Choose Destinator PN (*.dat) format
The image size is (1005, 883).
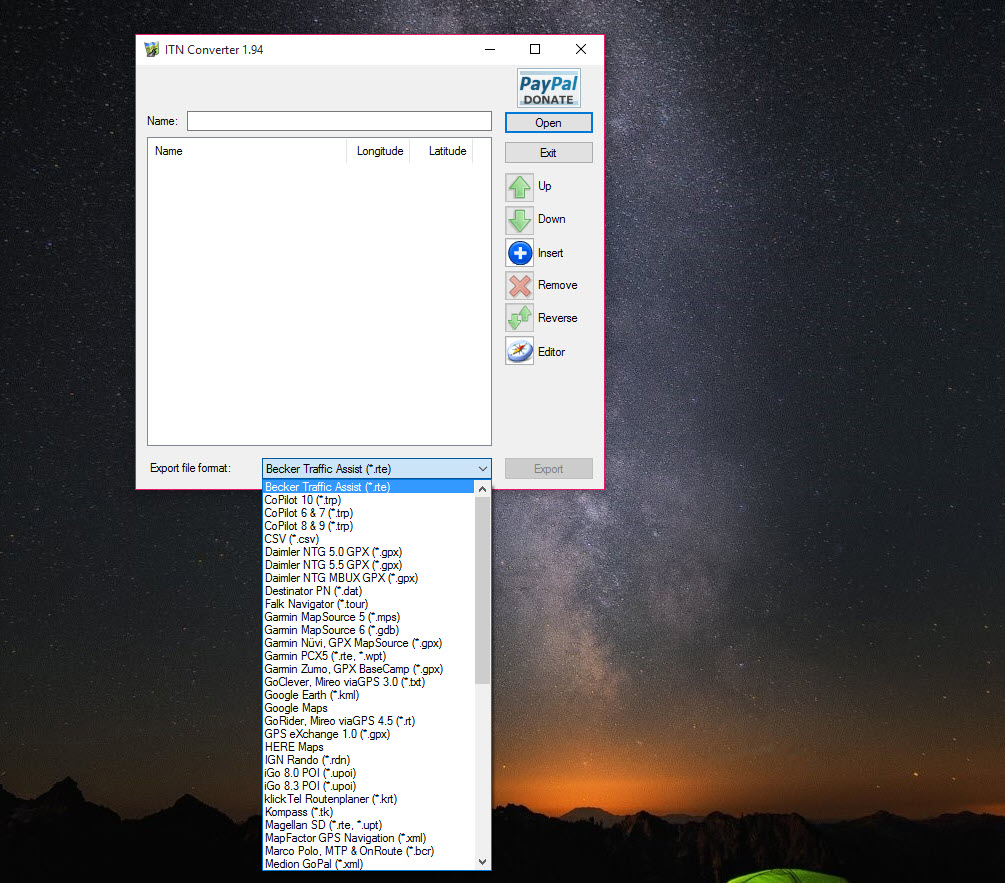(x=369, y=591)
